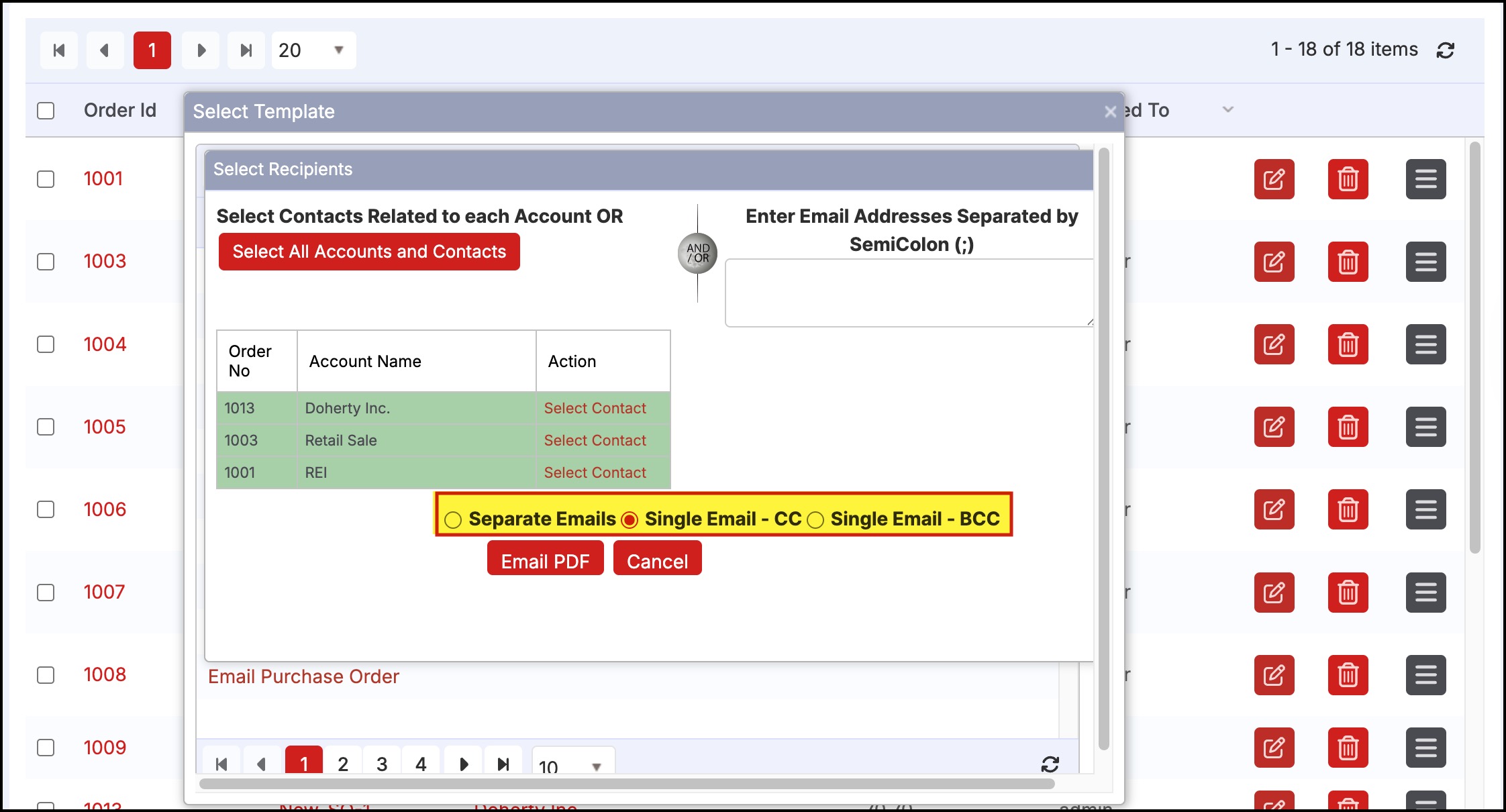1506x812 pixels.
Task: Check the box for order 1006
Action: point(46,509)
